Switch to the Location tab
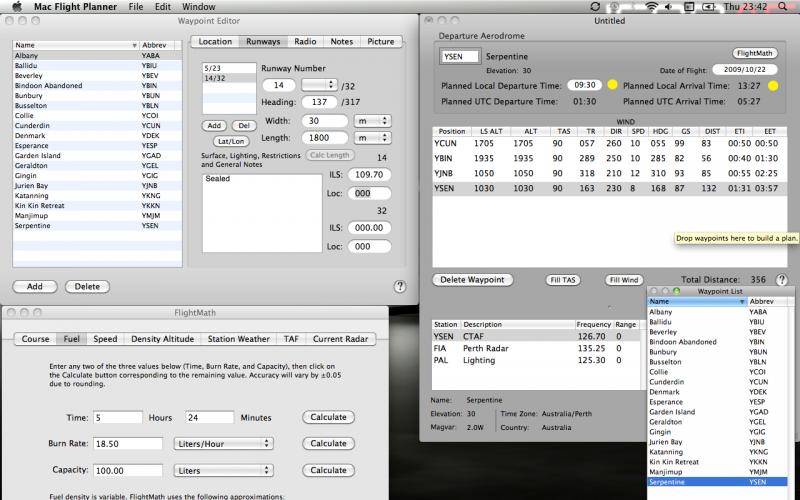Image resolution: width=800 pixels, height=500 pixels. click(215, 41)
